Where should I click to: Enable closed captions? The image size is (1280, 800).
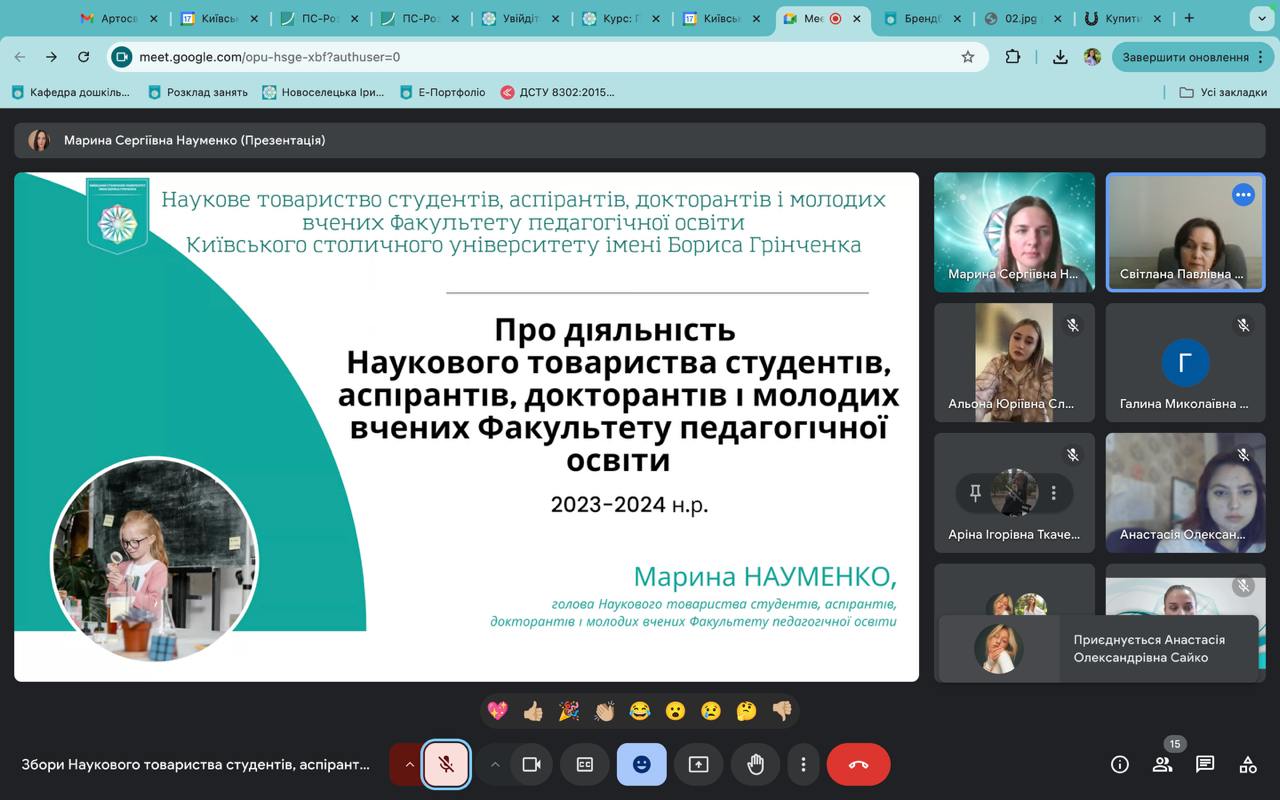pos(584,764)
